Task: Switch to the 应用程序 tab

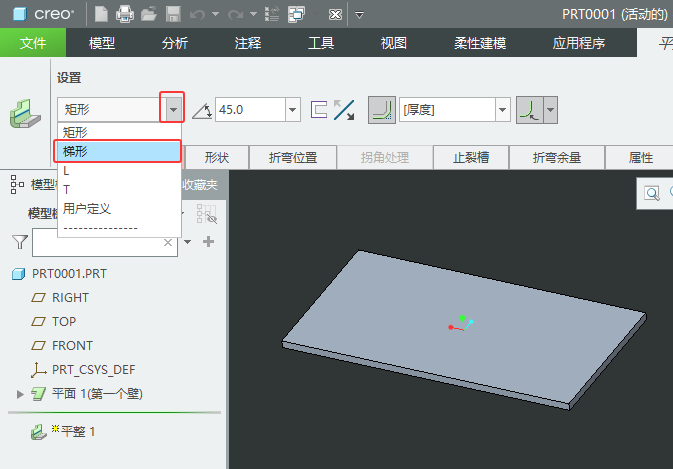Action: (579, 43)
